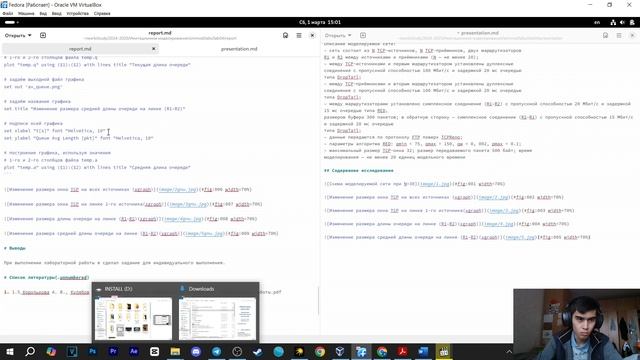Open the VirtualBox Машина menu
The width and height of the screenshot is (640, 360).
26,13
